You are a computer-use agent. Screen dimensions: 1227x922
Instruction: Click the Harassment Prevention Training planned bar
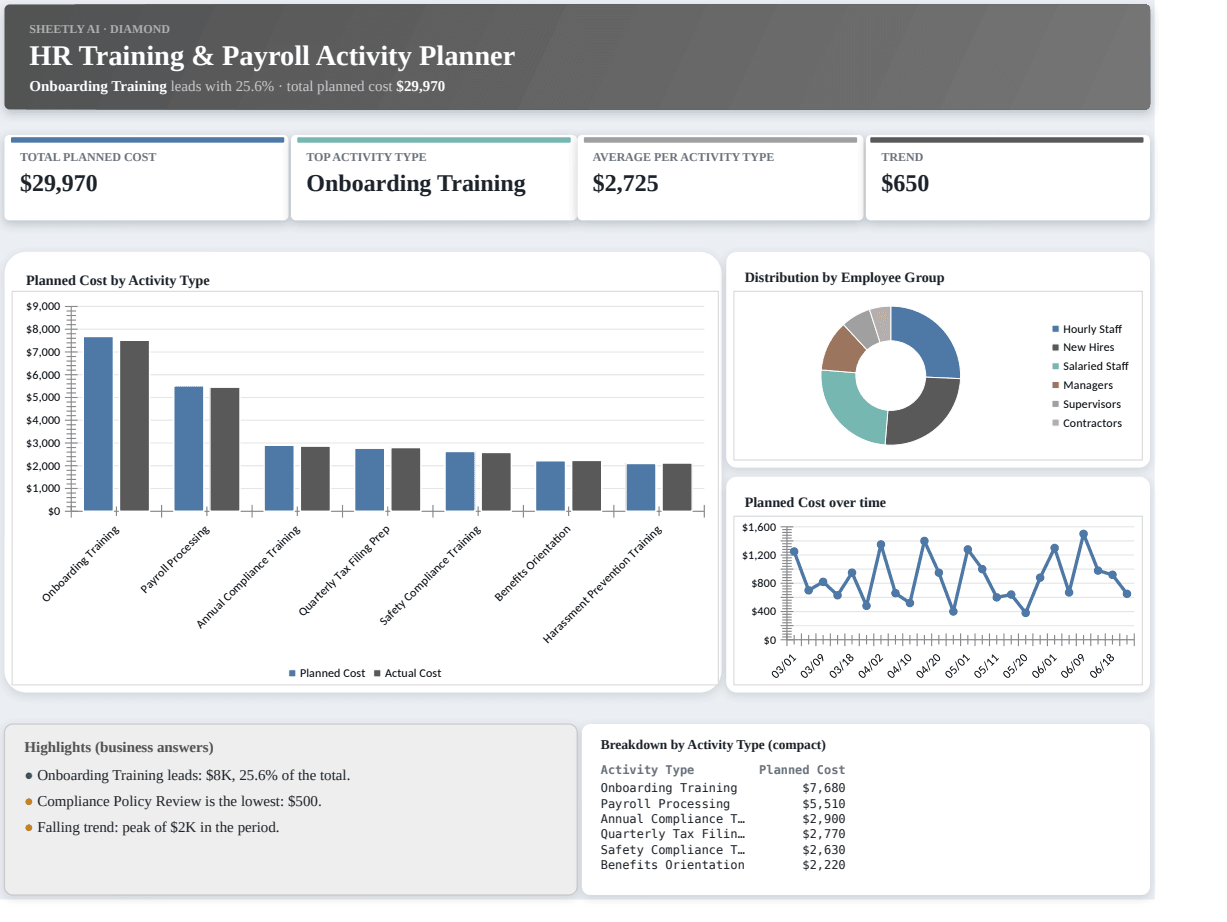(x=641, y=488)
